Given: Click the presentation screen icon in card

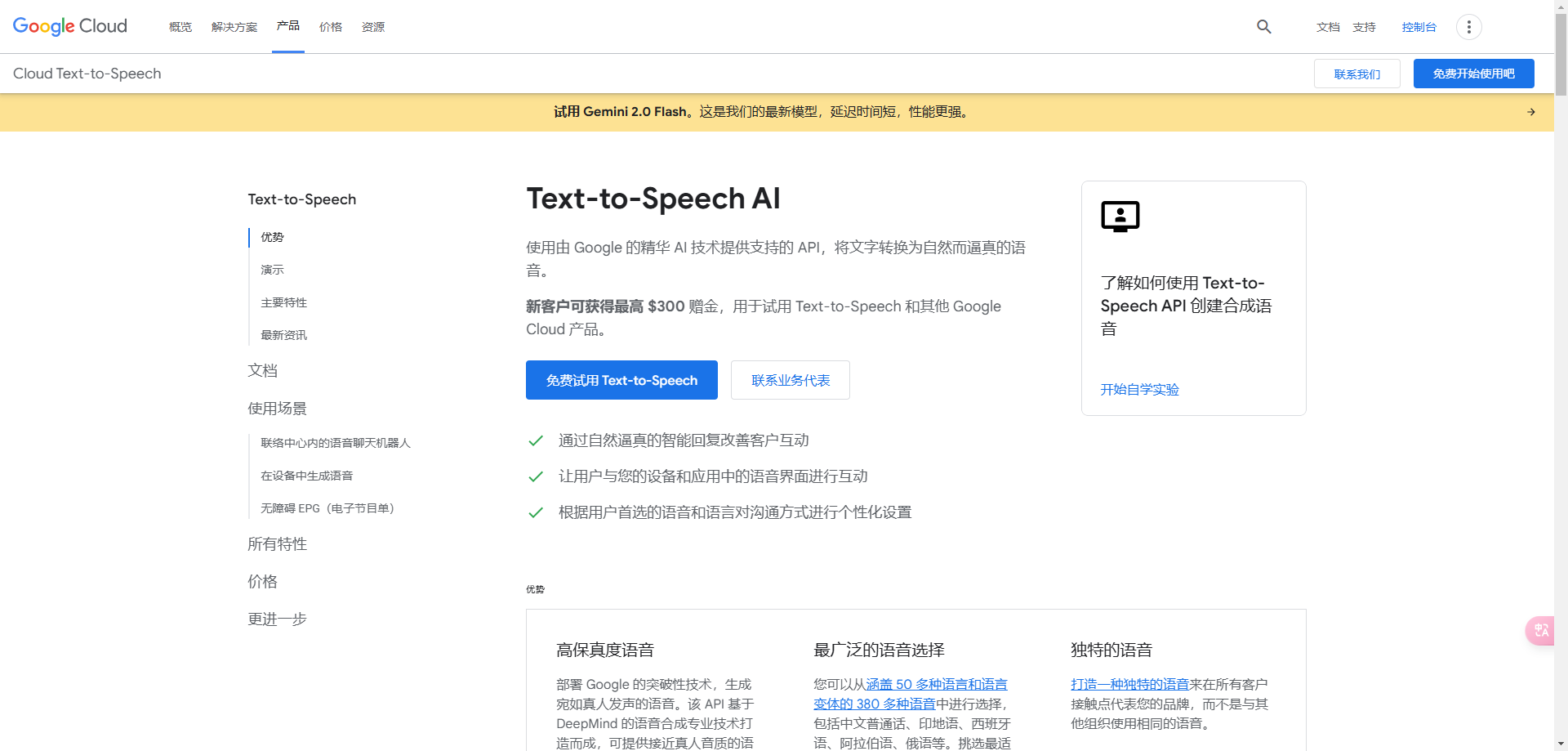Looking at the screenshot, I should (x=1120, y=217).
